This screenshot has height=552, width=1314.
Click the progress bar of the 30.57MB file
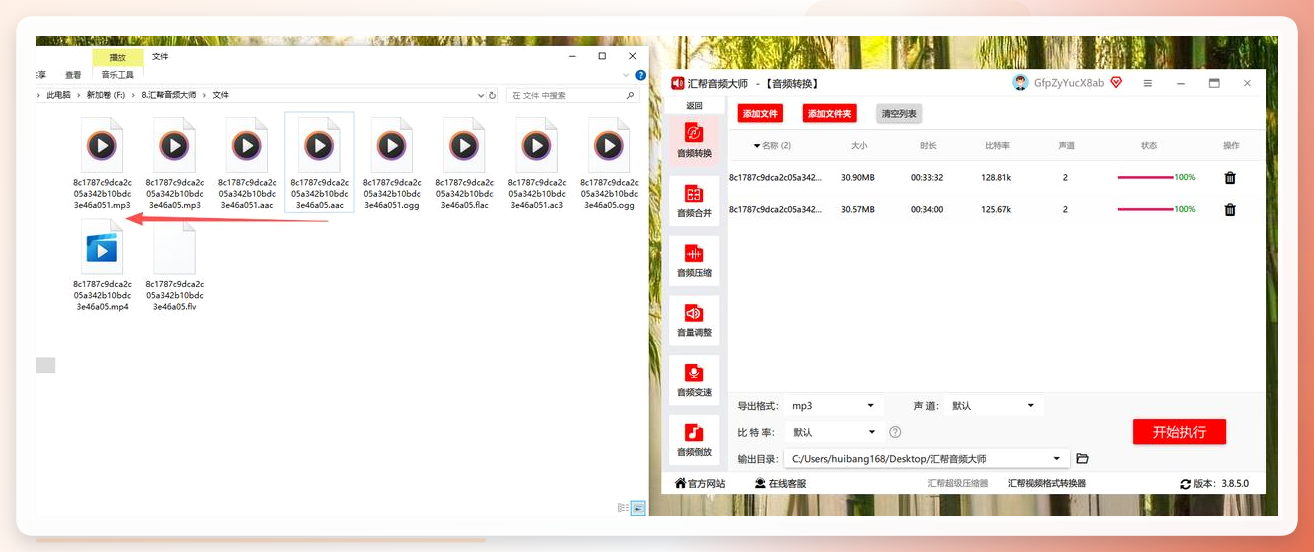click(x=1145, y=209)
